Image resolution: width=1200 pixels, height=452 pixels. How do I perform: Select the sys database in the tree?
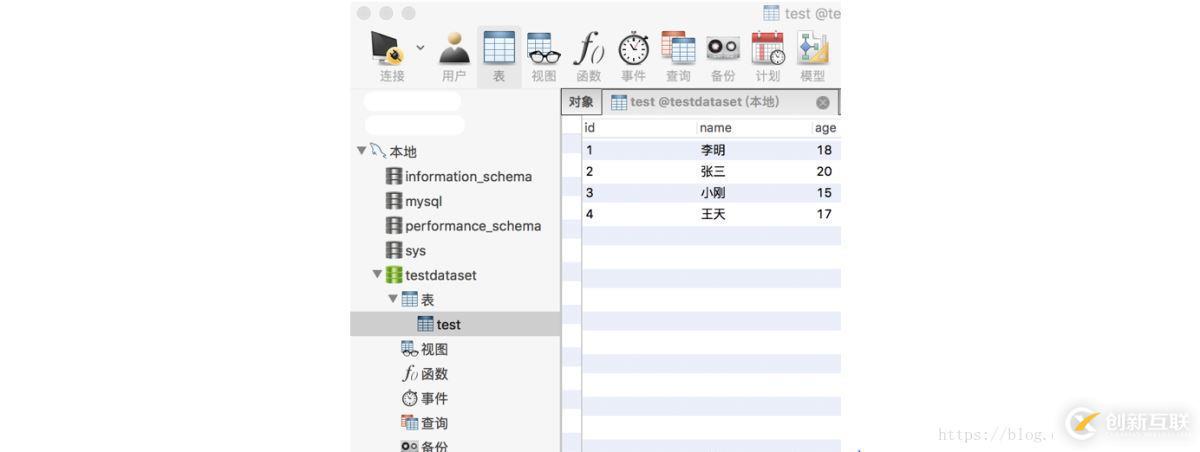pyautogui.click(x=415, y=250)
